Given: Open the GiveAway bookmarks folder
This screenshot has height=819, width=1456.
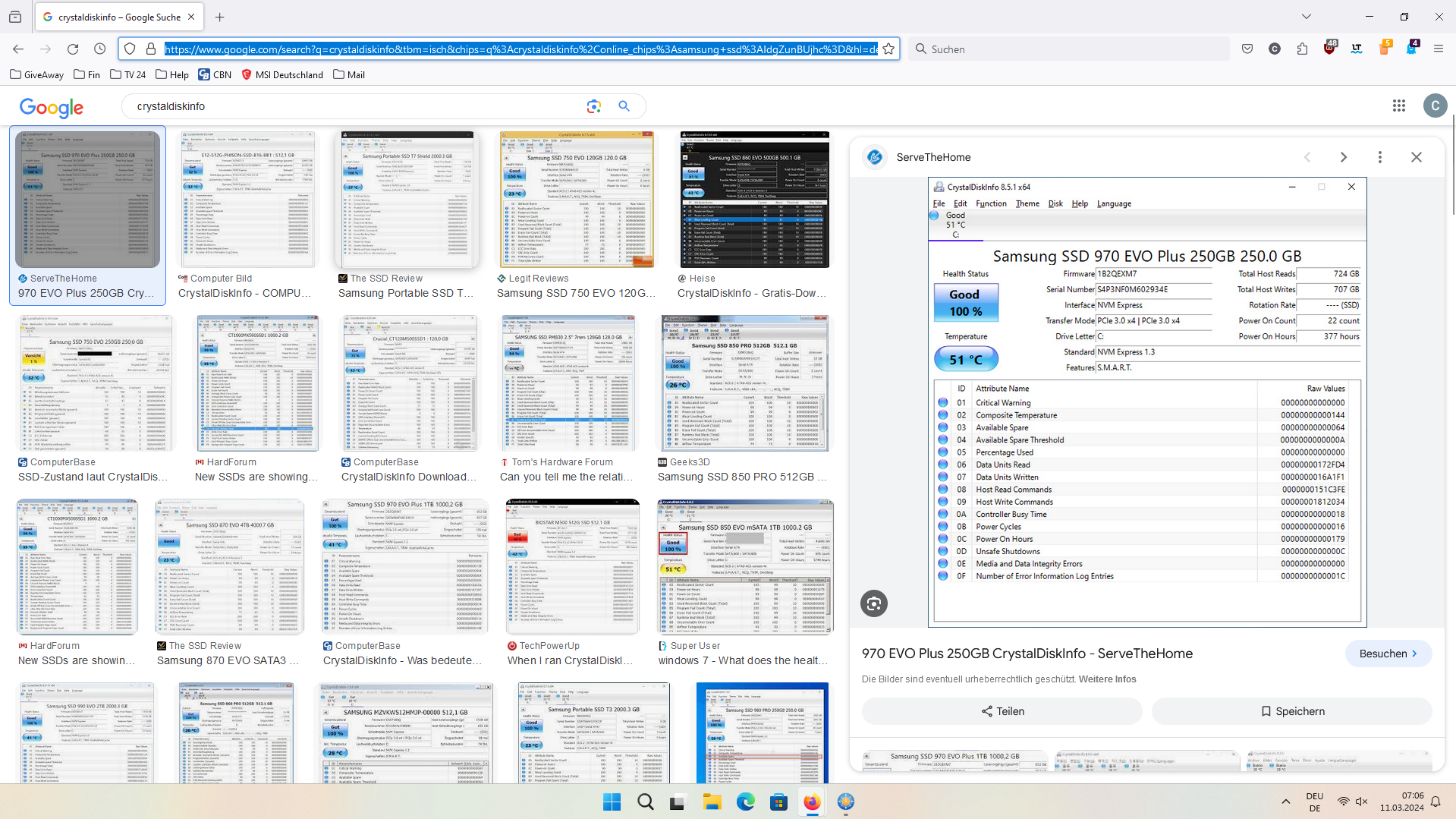Looking at the screenshot, I should click(x=37, y=74).
